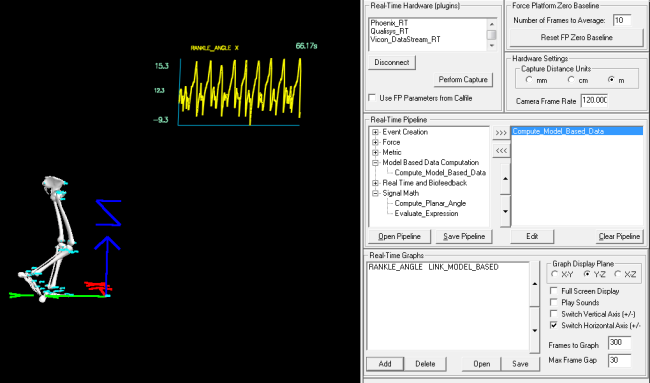650x383 pixels.
Task: Expand the Event Creation tree node
Action: pyautogui.click(x=375, y=132)
